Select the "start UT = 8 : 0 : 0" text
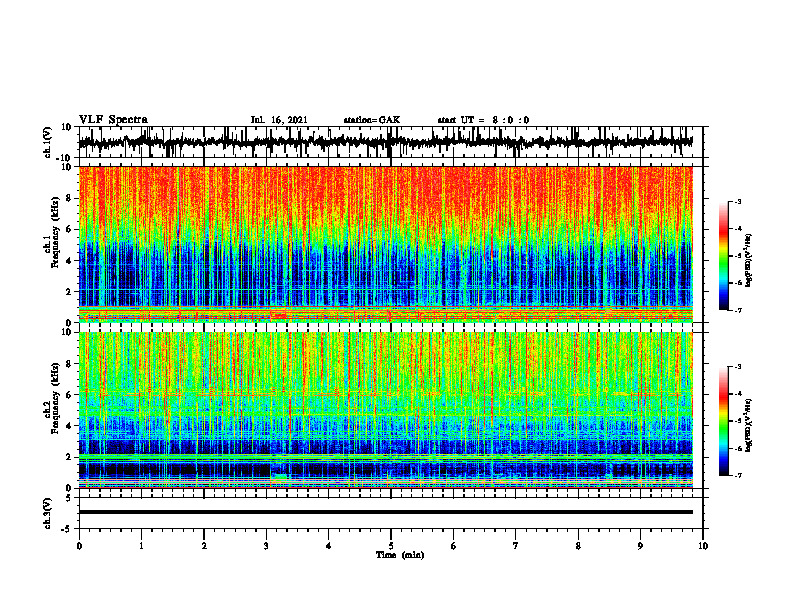The height and width of the screenshot is (612, 792). pos(483,120)
